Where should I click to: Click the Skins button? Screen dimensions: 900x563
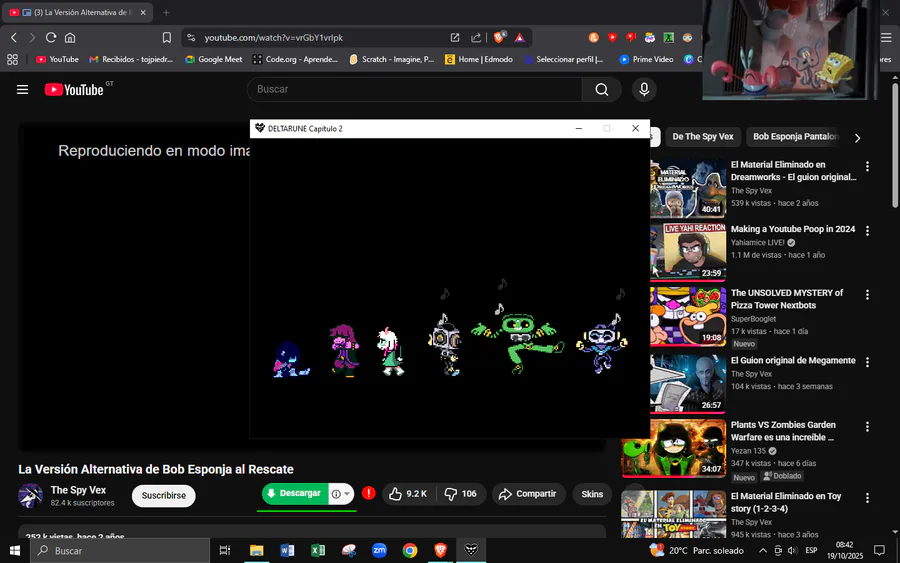click(x=592, y=494)
